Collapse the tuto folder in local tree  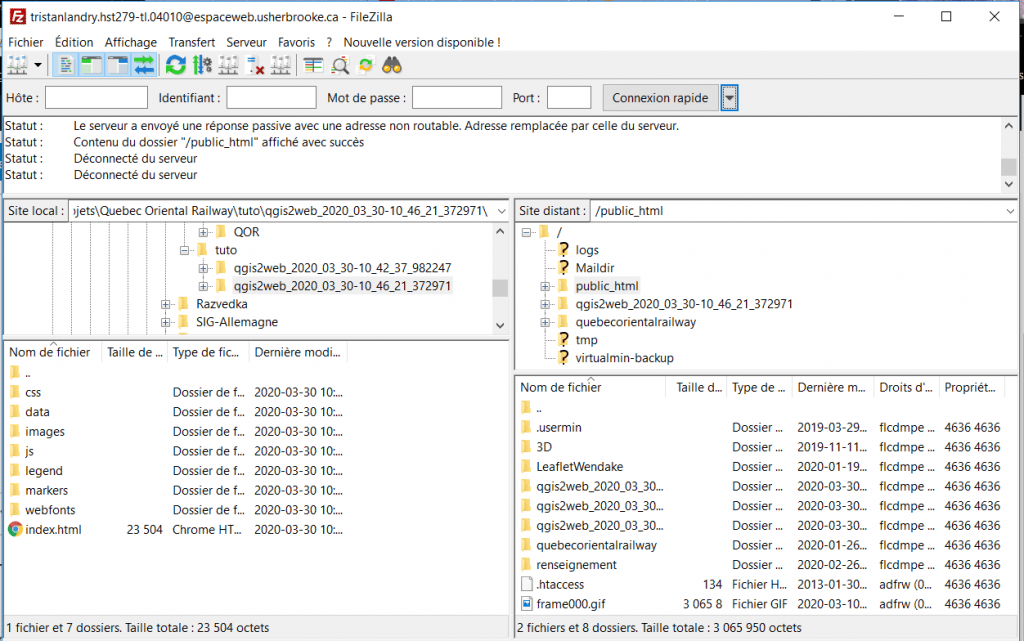coord(184,250)
